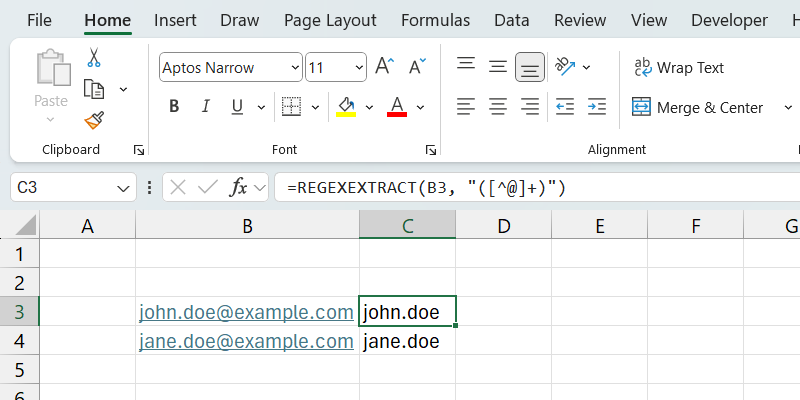Click the Merge & Center button
This screenshot has height=400, width=800.
pos(697,107)
